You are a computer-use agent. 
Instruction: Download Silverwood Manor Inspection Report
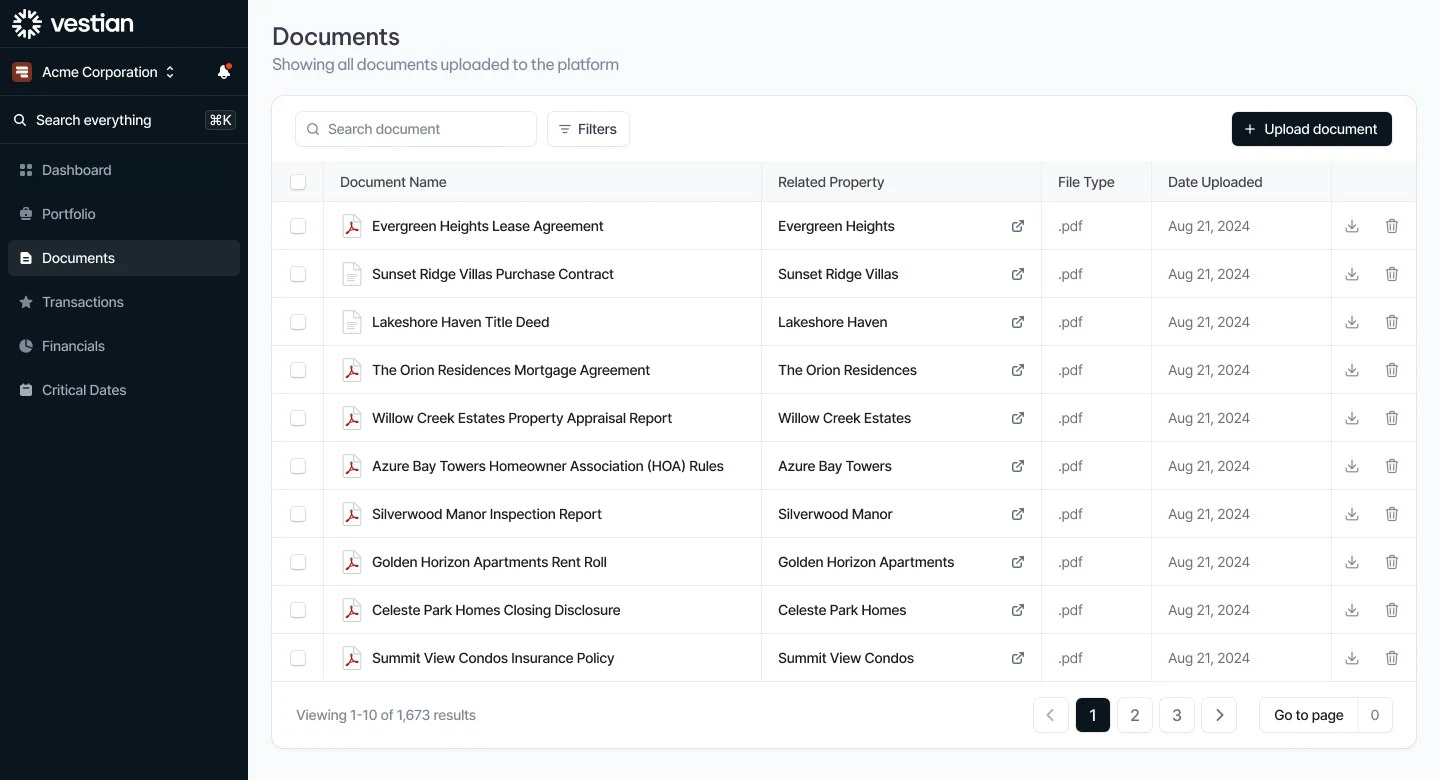pyautogui.click(x=1352, y=514)
